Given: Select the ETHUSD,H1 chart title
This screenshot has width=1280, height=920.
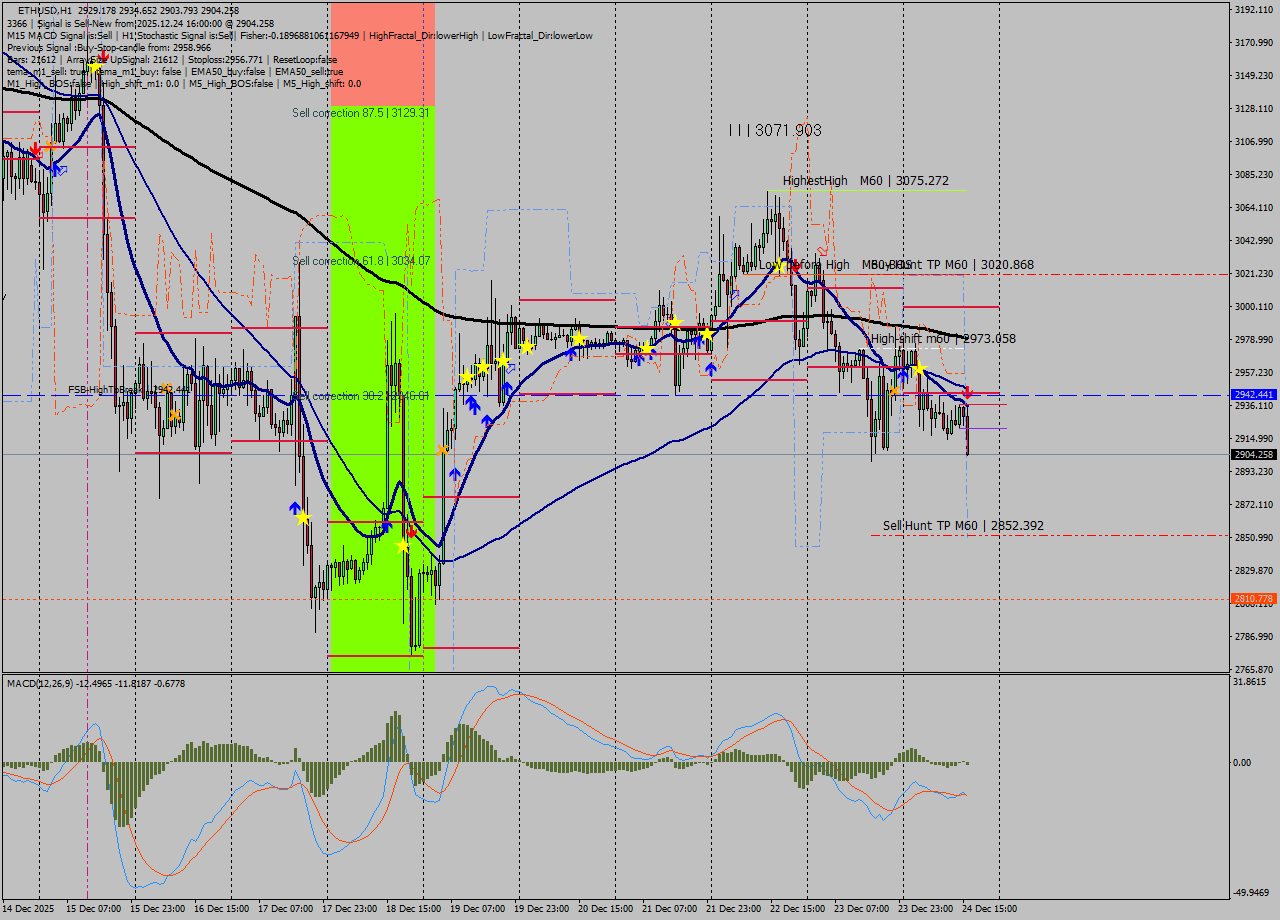Looking at the screenshot, I should pyautogui.click(x=40, y=7).
